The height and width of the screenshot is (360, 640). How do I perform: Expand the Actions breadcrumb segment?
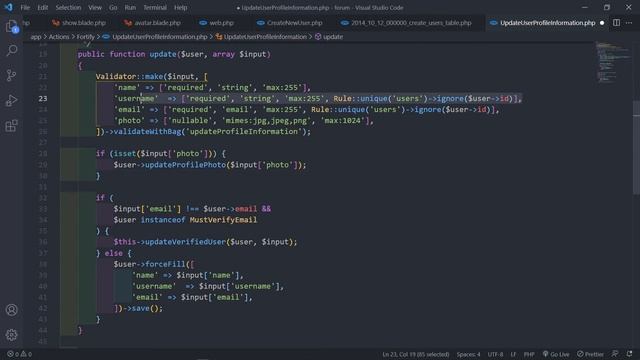[59, 37]
